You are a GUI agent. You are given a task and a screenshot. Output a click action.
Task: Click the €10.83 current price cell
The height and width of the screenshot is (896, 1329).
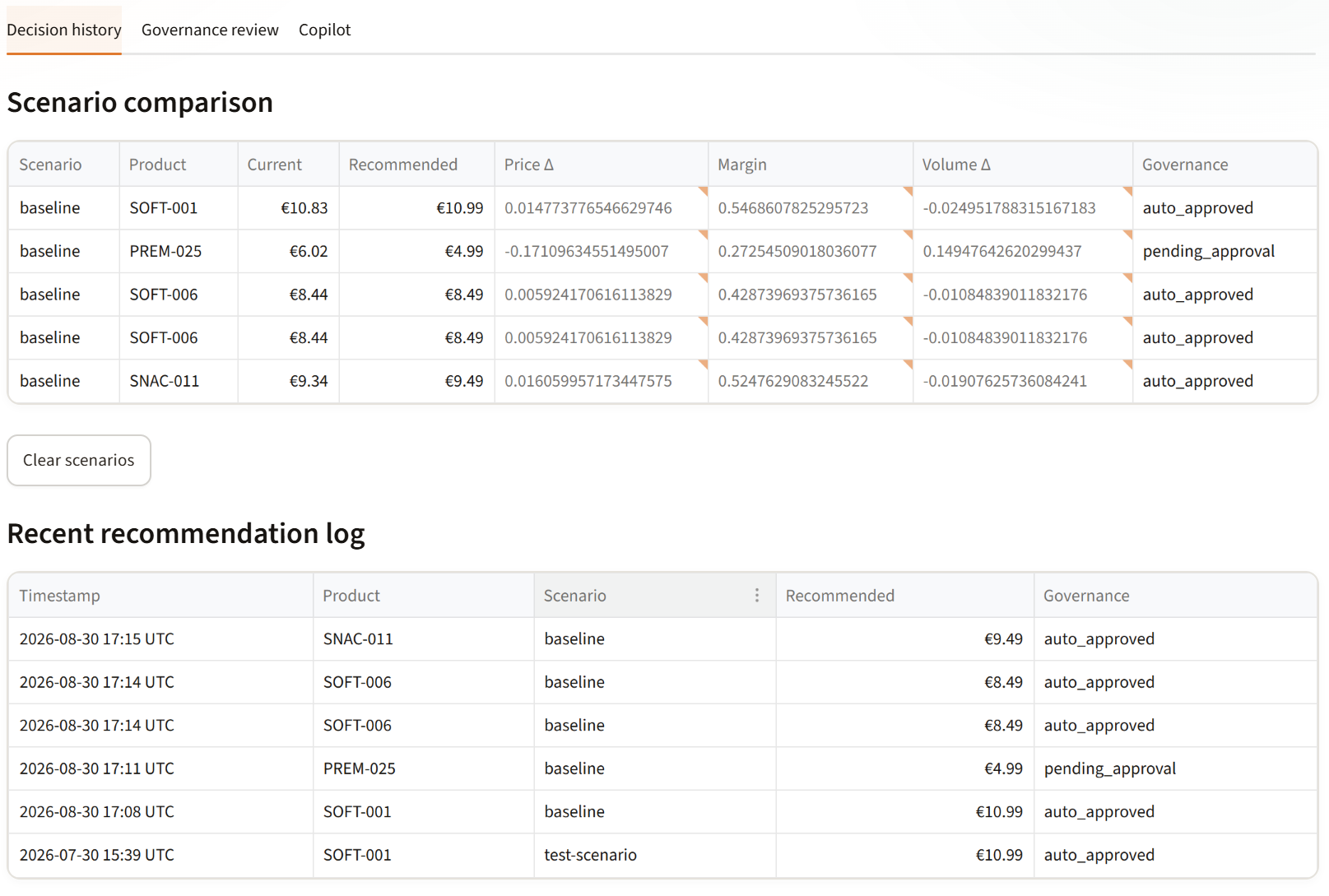pos(289,208)
